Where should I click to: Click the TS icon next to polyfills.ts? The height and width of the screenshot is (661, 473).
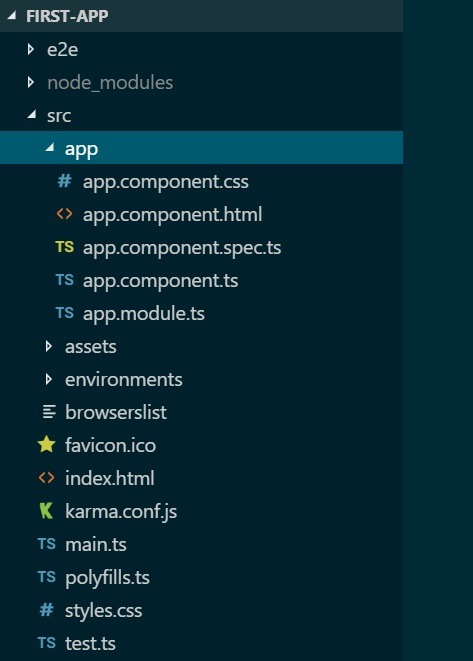click(x=46, y=577)
